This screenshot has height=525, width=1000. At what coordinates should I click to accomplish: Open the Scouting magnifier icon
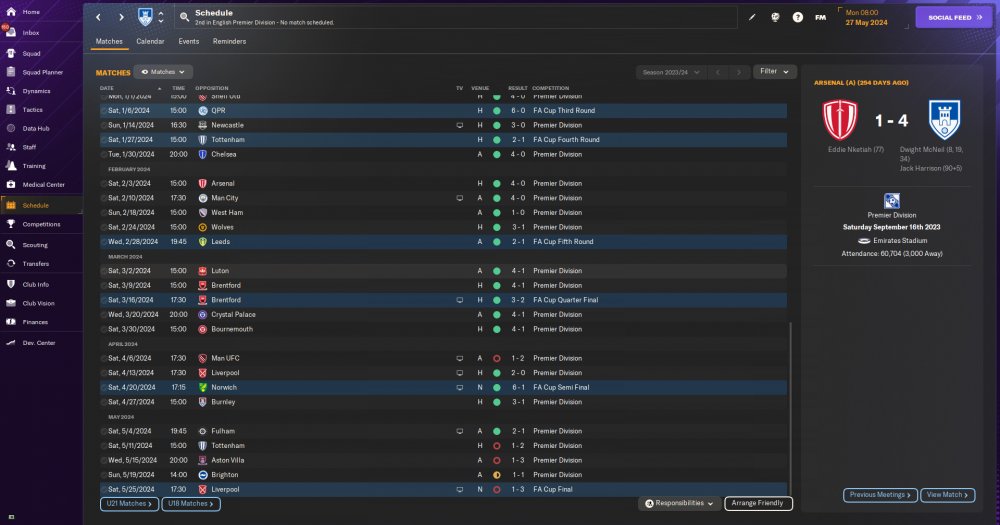pos(11,245)
